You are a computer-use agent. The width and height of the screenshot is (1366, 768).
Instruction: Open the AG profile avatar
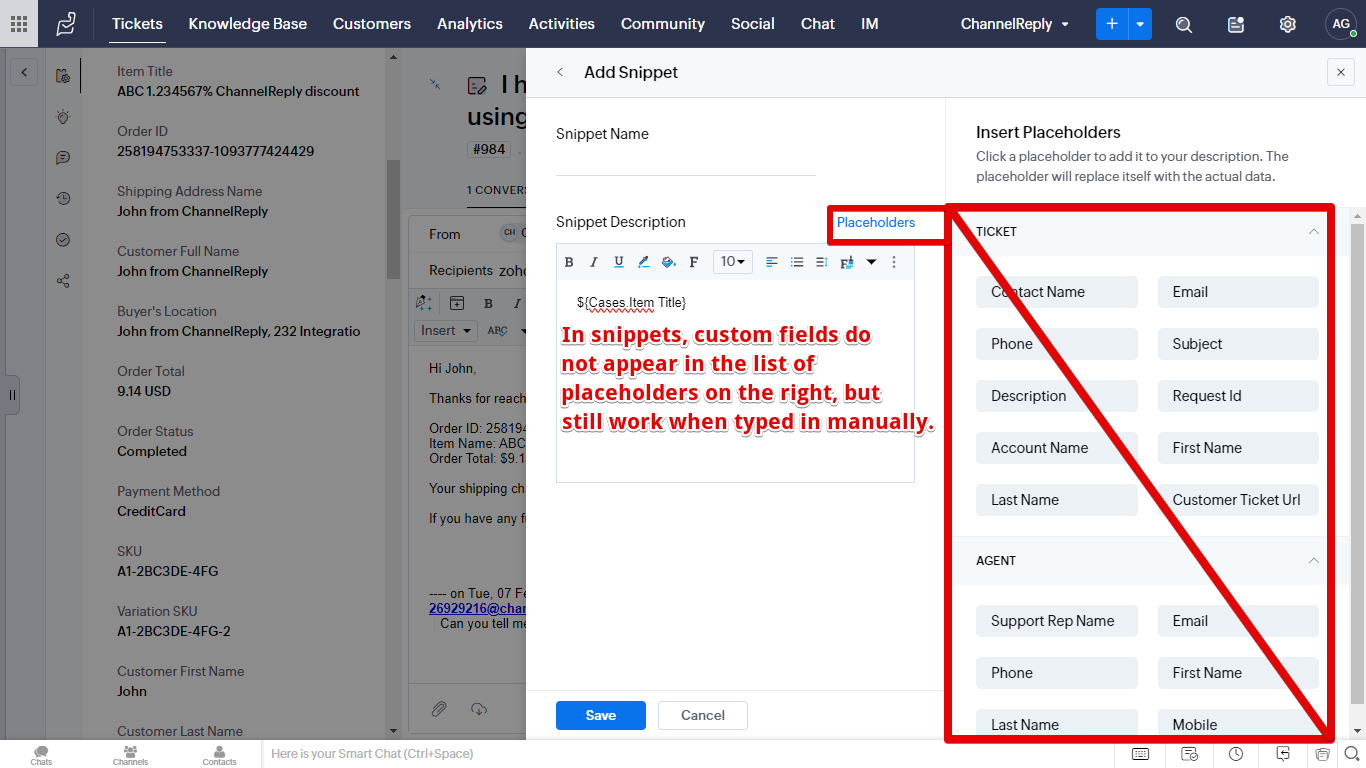(1341, 24)
